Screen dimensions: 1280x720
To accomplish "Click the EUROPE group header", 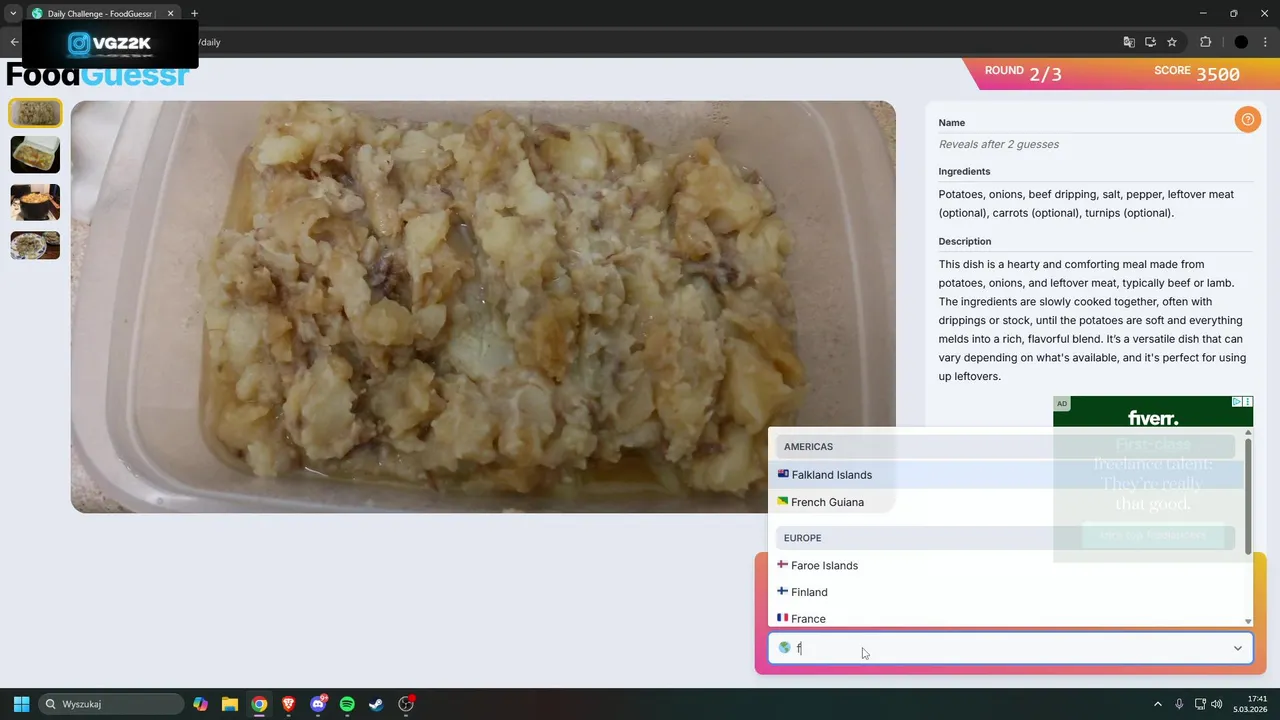I will point(1005,538).
